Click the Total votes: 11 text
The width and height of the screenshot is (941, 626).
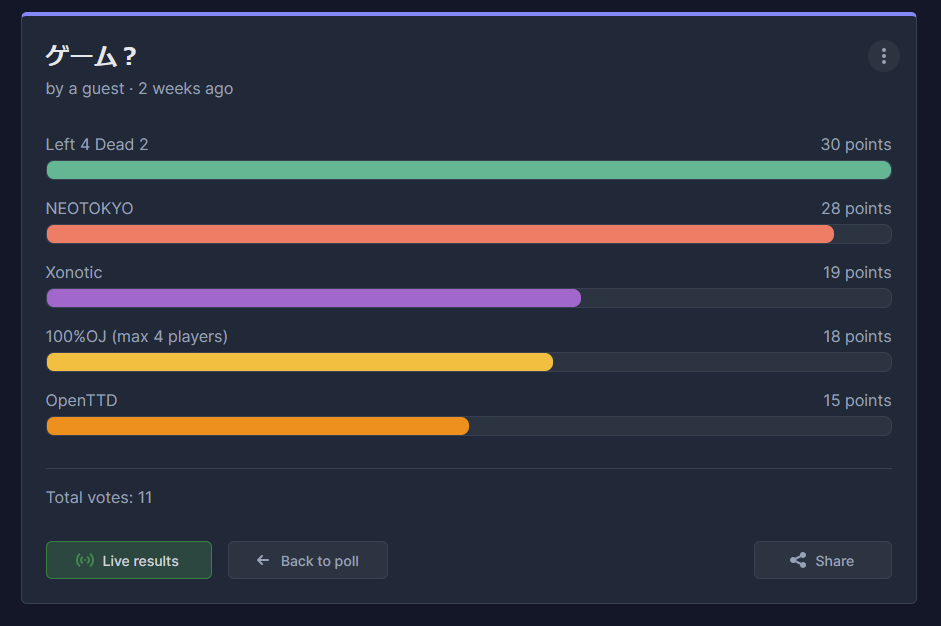coord(99,497)
